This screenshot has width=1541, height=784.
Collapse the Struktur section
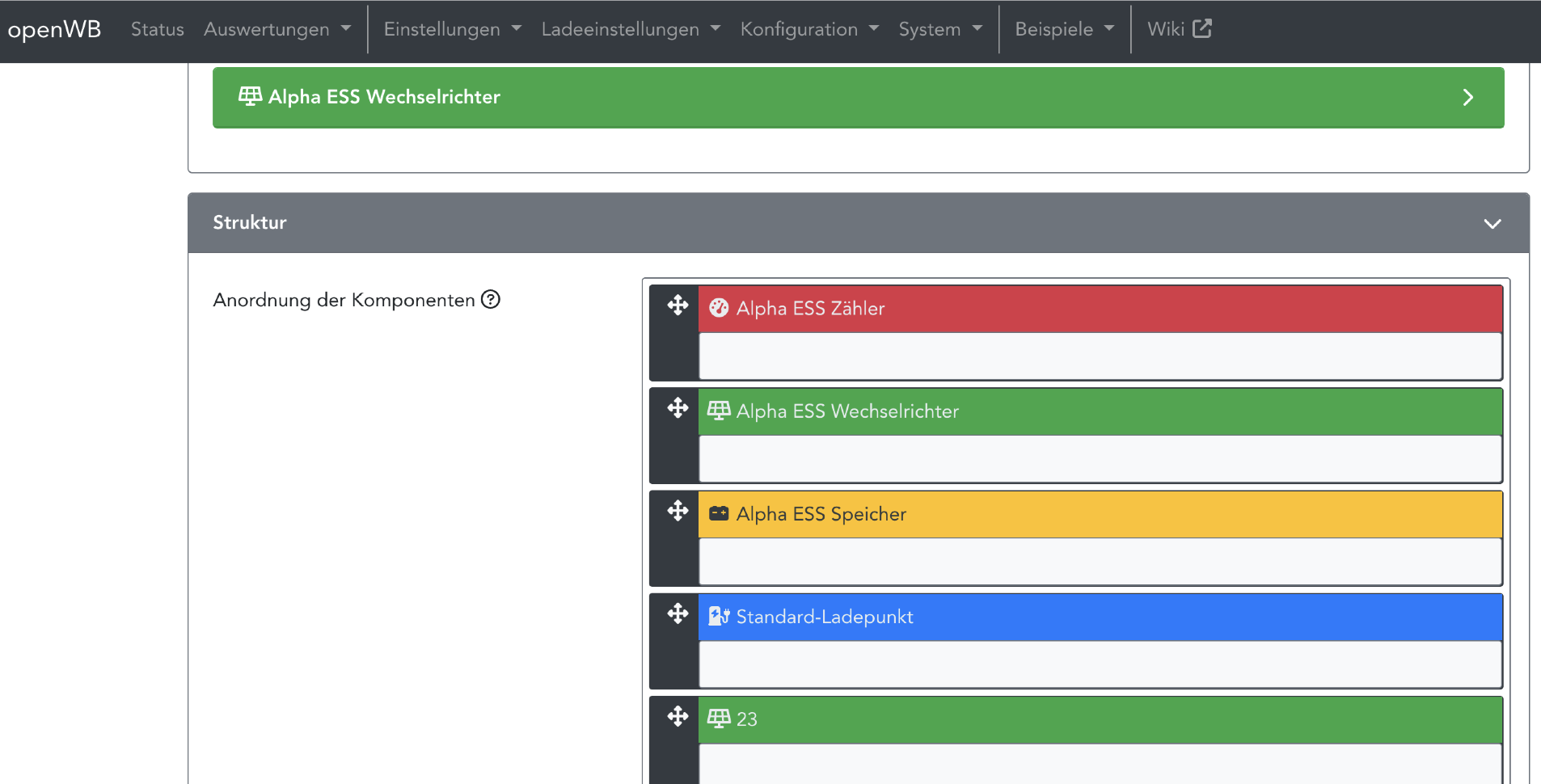[1492, 223]
